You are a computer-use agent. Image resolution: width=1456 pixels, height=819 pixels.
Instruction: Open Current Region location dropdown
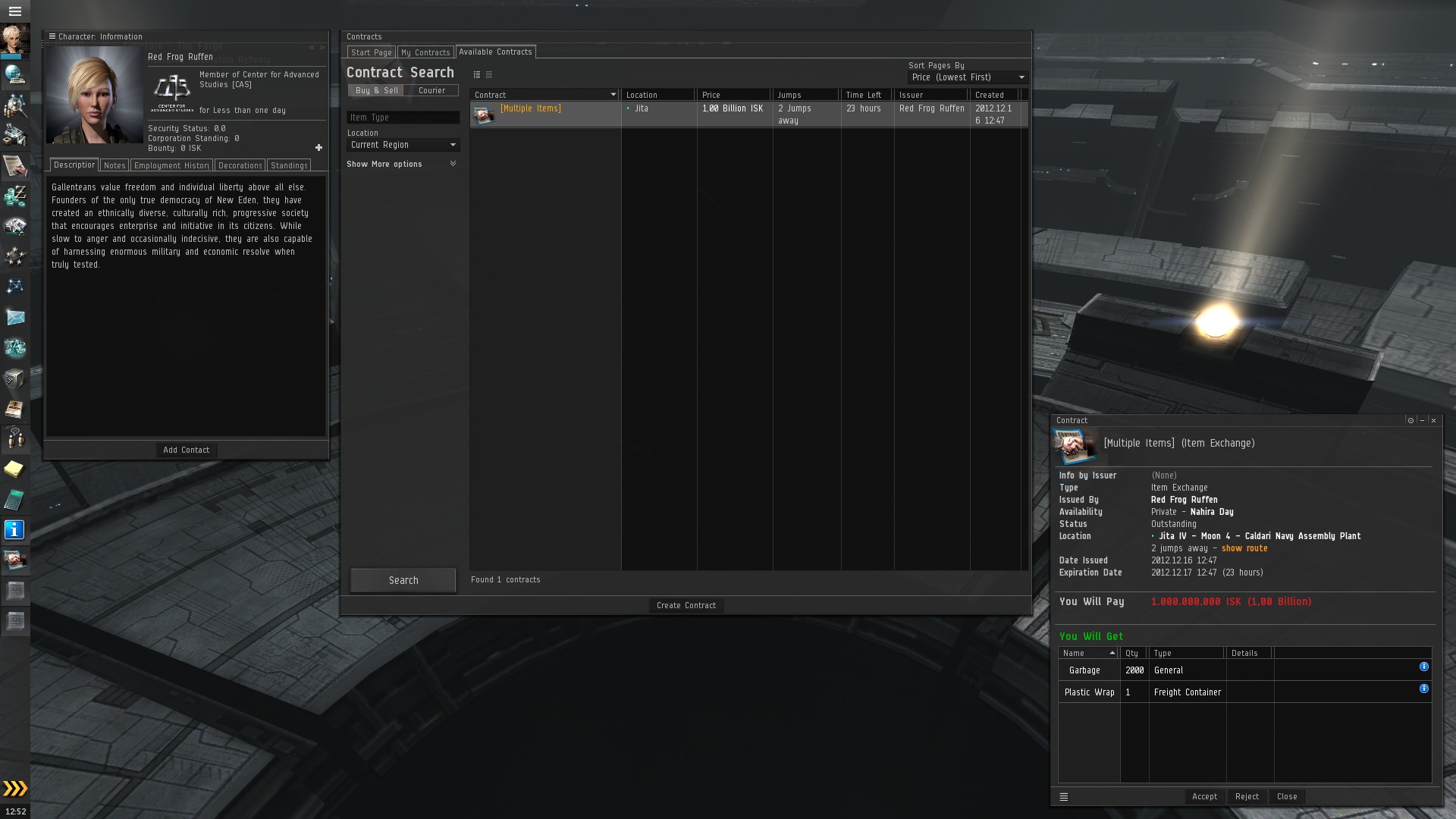403,145
